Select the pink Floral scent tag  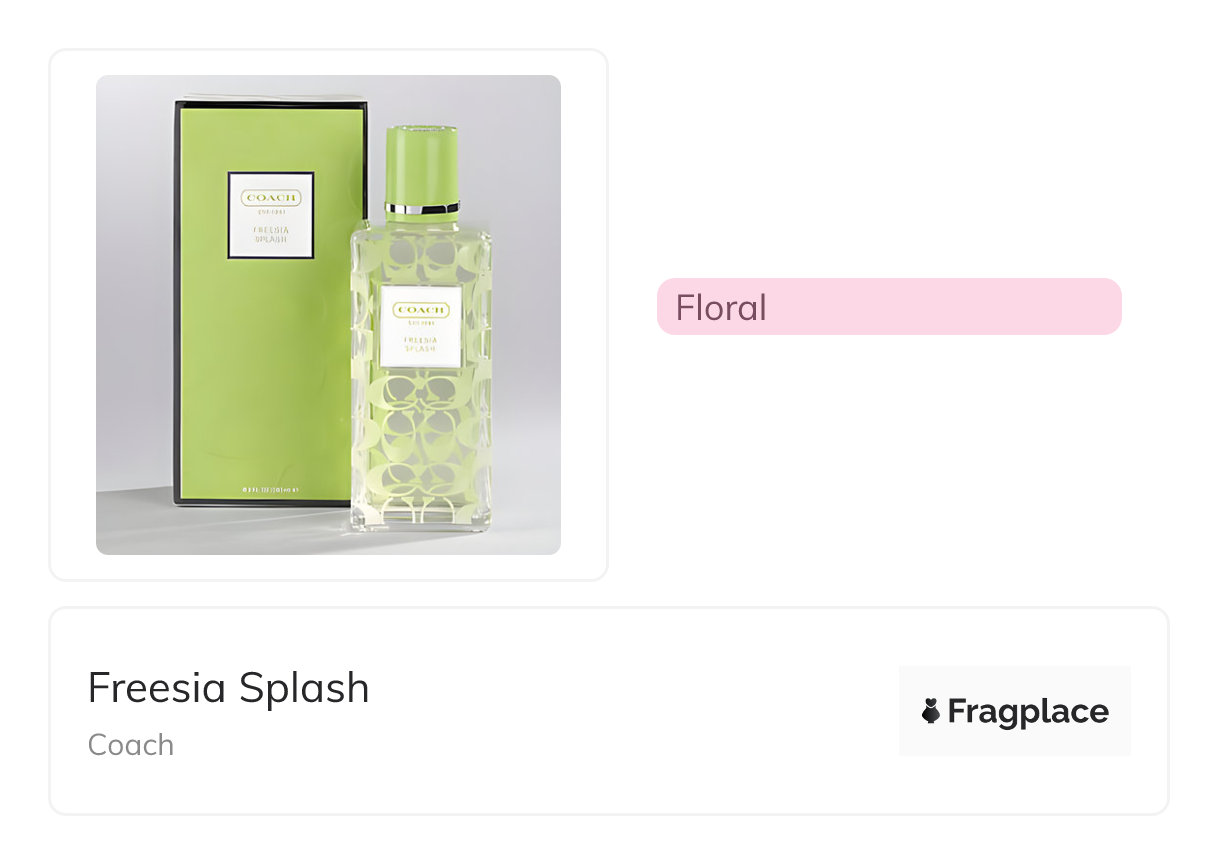888,306
